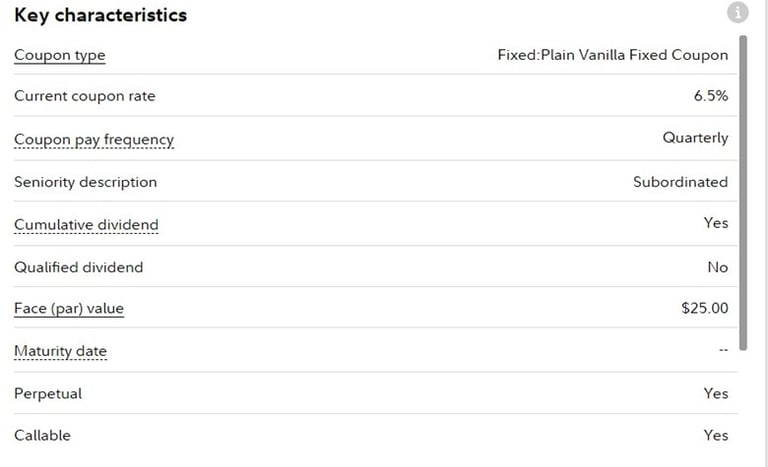The height and width of the screenshot is (467, 768).
Task: Click the Yes value for Callable
Action: [716, 435]
